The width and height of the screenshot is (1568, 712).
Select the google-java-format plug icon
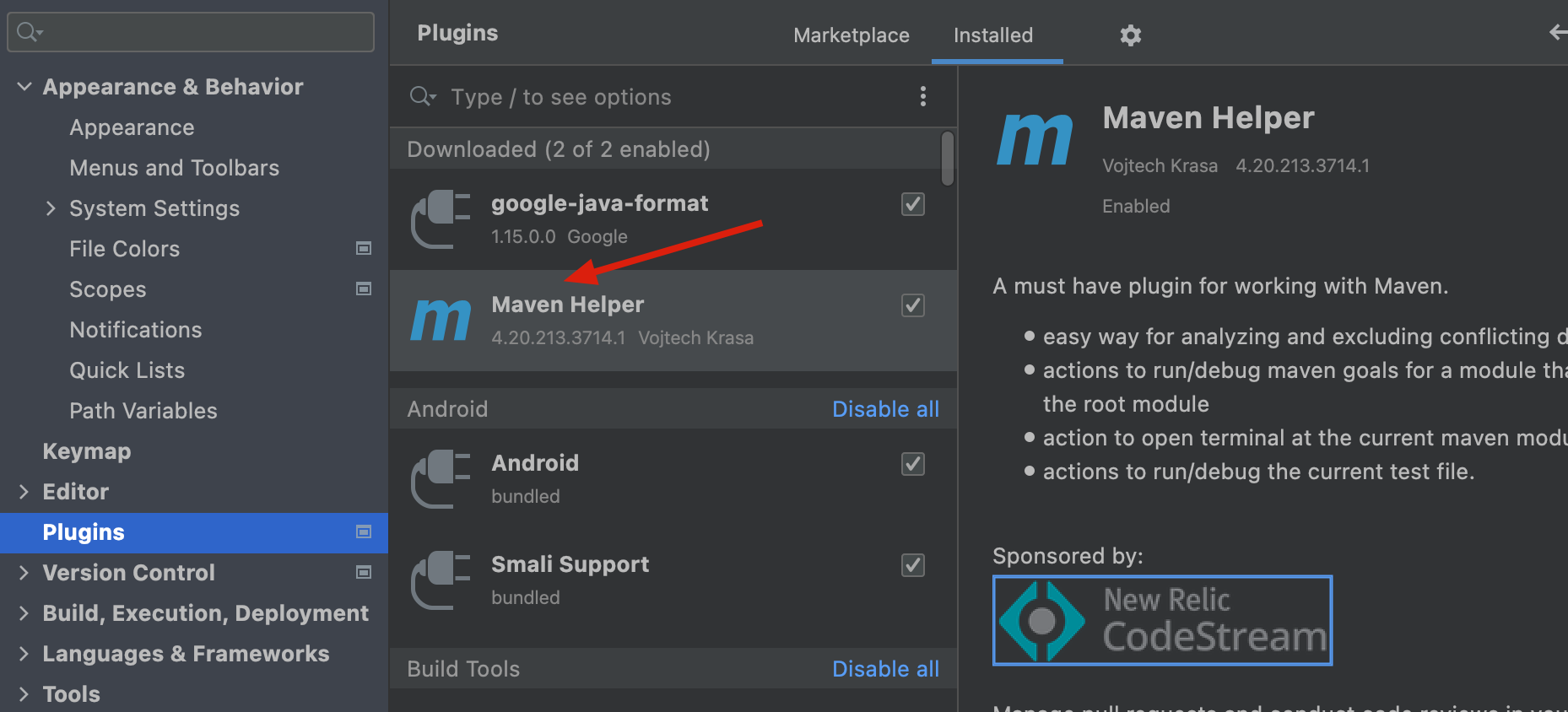441,219
